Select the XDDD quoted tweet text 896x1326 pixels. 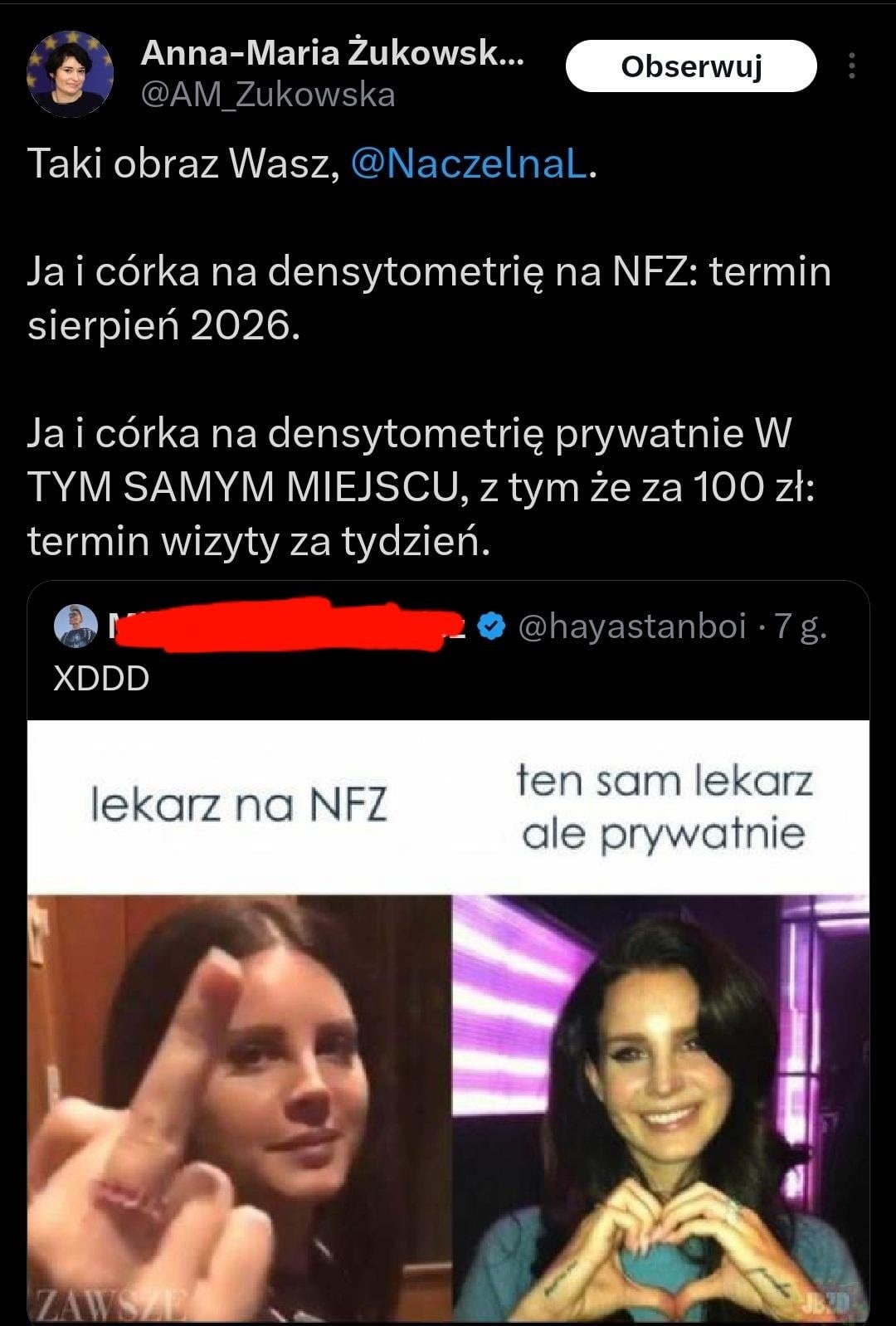tap(101, 678)
